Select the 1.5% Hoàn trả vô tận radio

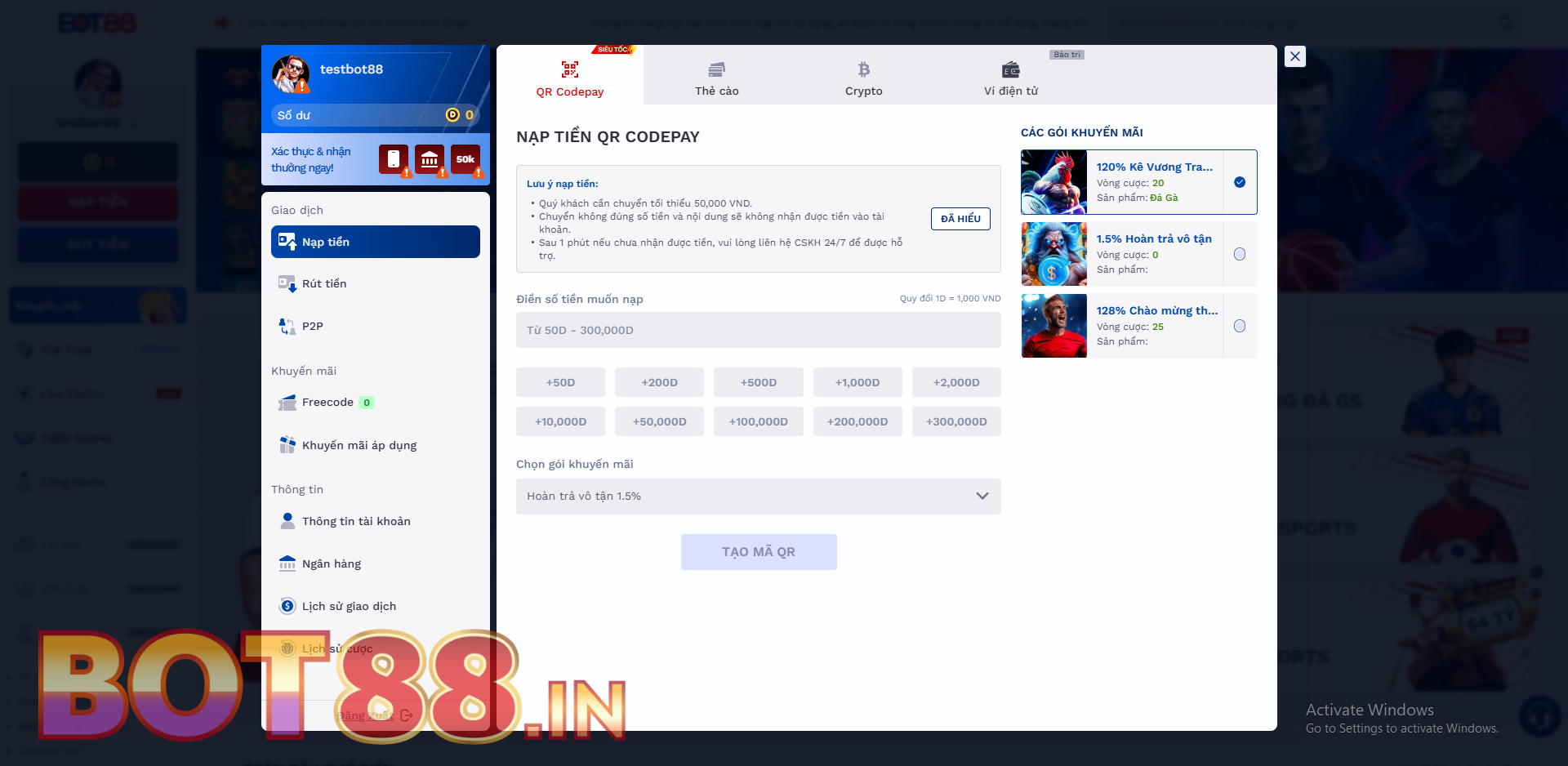pyautogui.click(x=1240, y=254)
